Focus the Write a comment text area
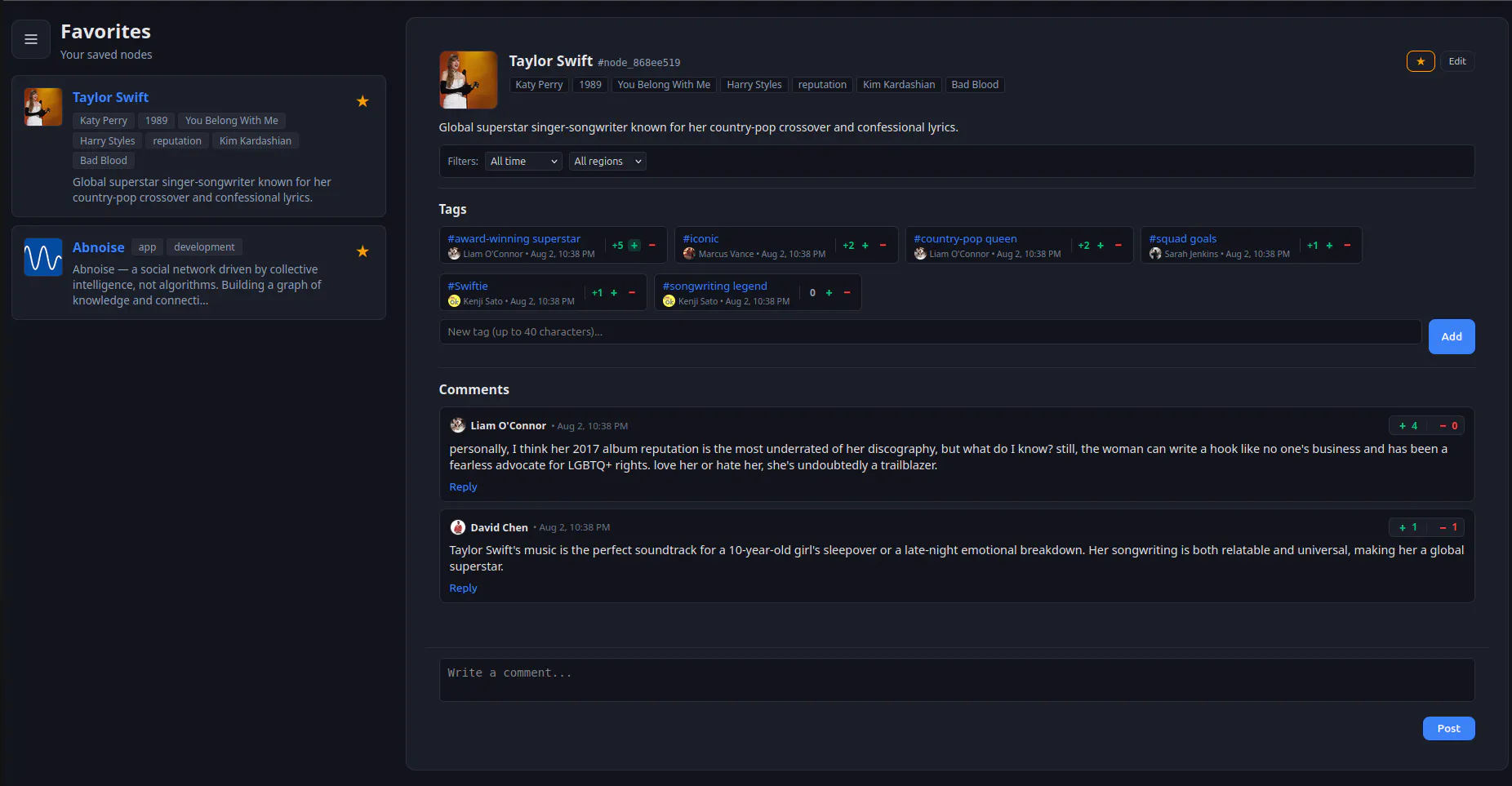The height and width of the screenshot is (786, 1512). coord(957,680)
